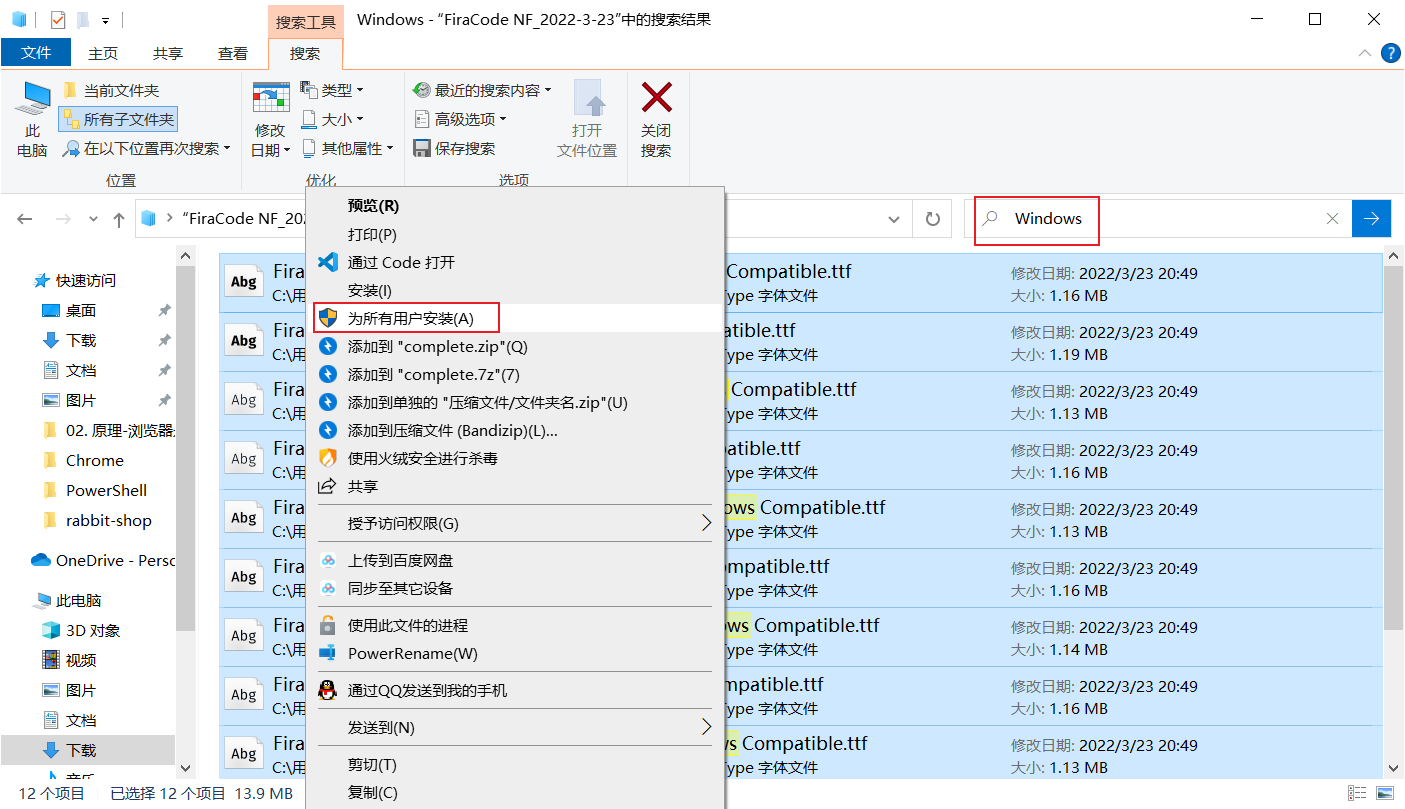
Task: Choose 安装(I) in context menu
Action: [x=514, y=290]
